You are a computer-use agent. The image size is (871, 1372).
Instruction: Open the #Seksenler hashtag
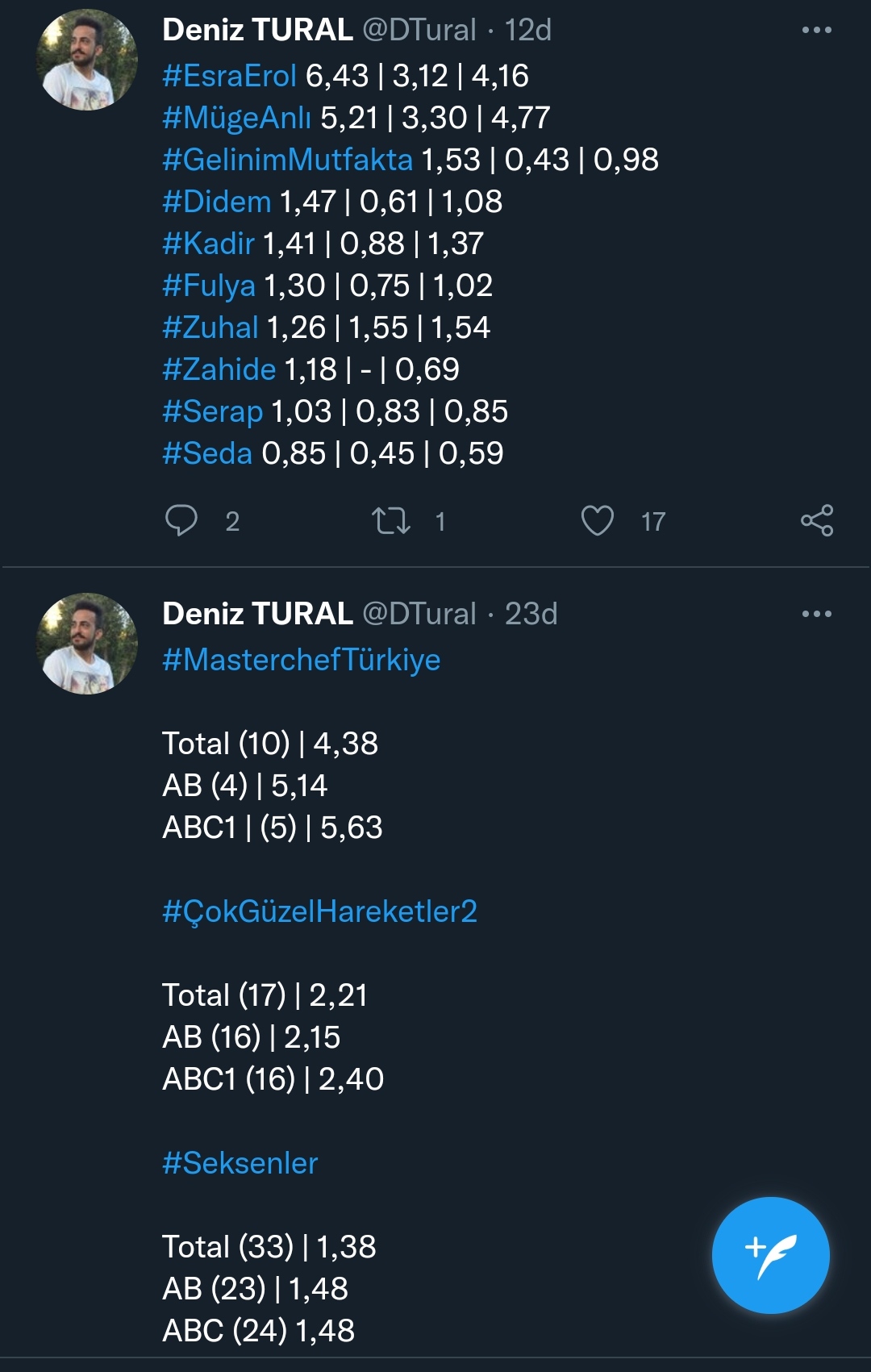(x=240, y=1163)
